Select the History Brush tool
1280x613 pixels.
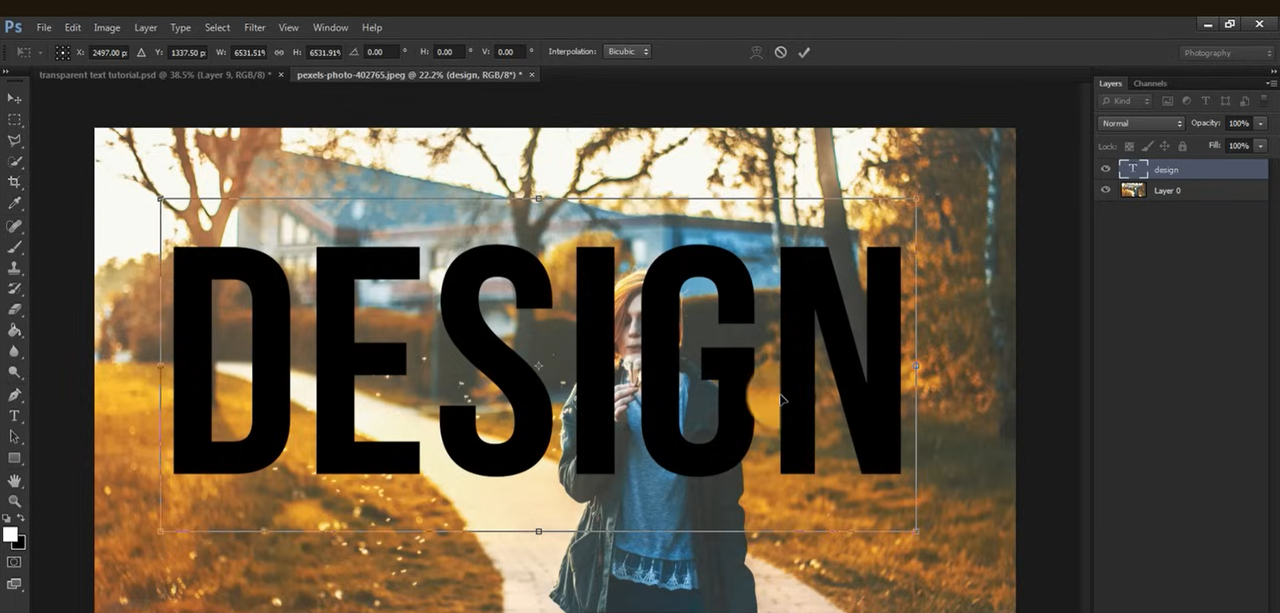click(14, 289)
